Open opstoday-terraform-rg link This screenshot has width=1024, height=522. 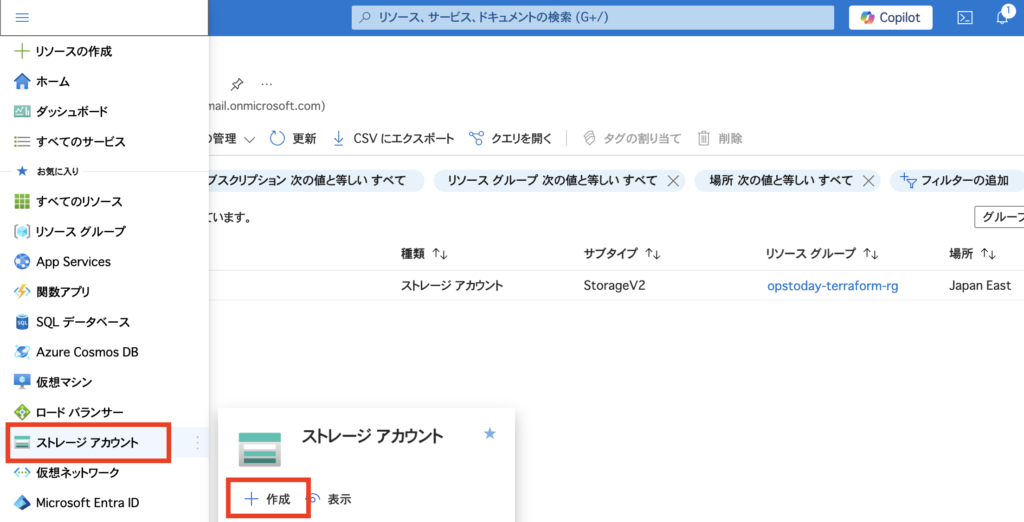(833, 286)
